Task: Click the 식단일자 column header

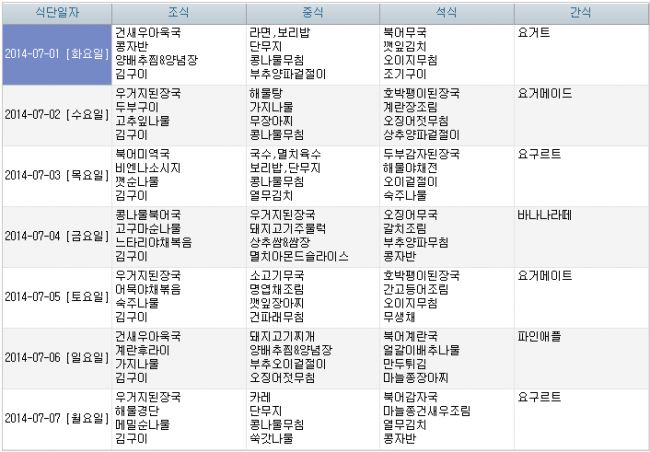Action: coord(56,13)
